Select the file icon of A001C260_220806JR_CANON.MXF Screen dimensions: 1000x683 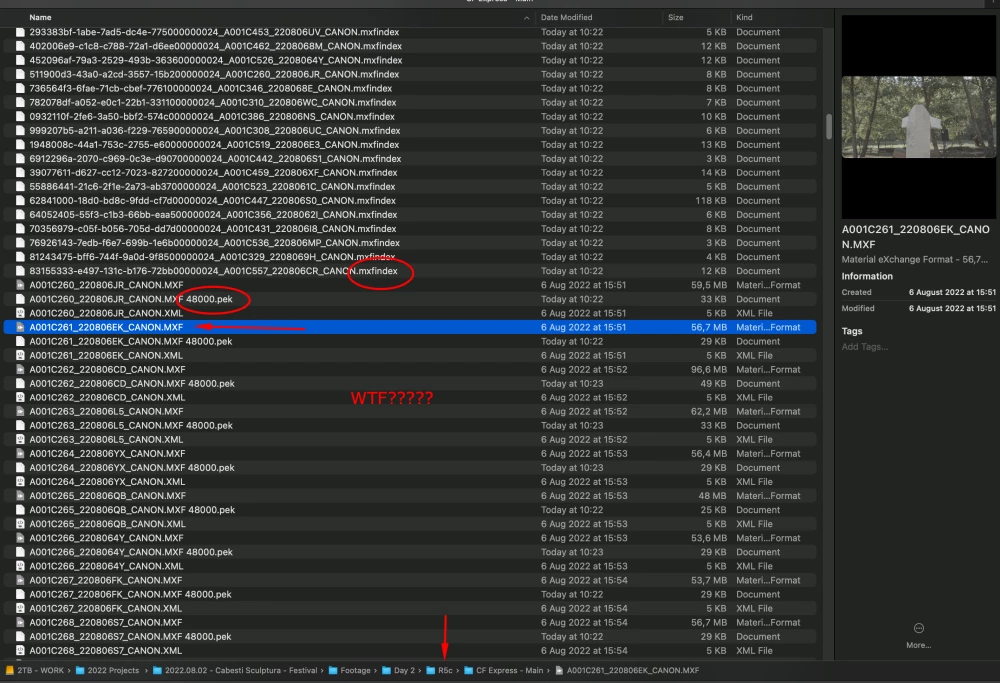tap(20, 285)
